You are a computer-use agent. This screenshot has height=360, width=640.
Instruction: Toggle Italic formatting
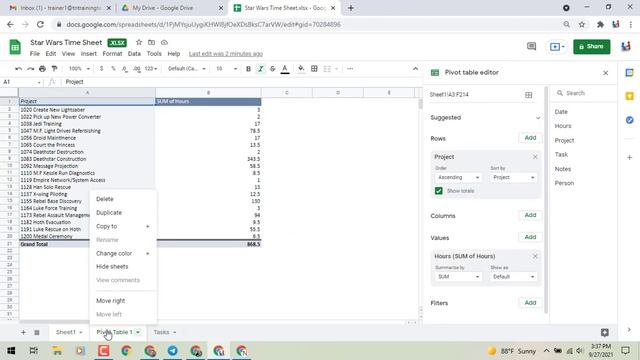tap(260, 69)
